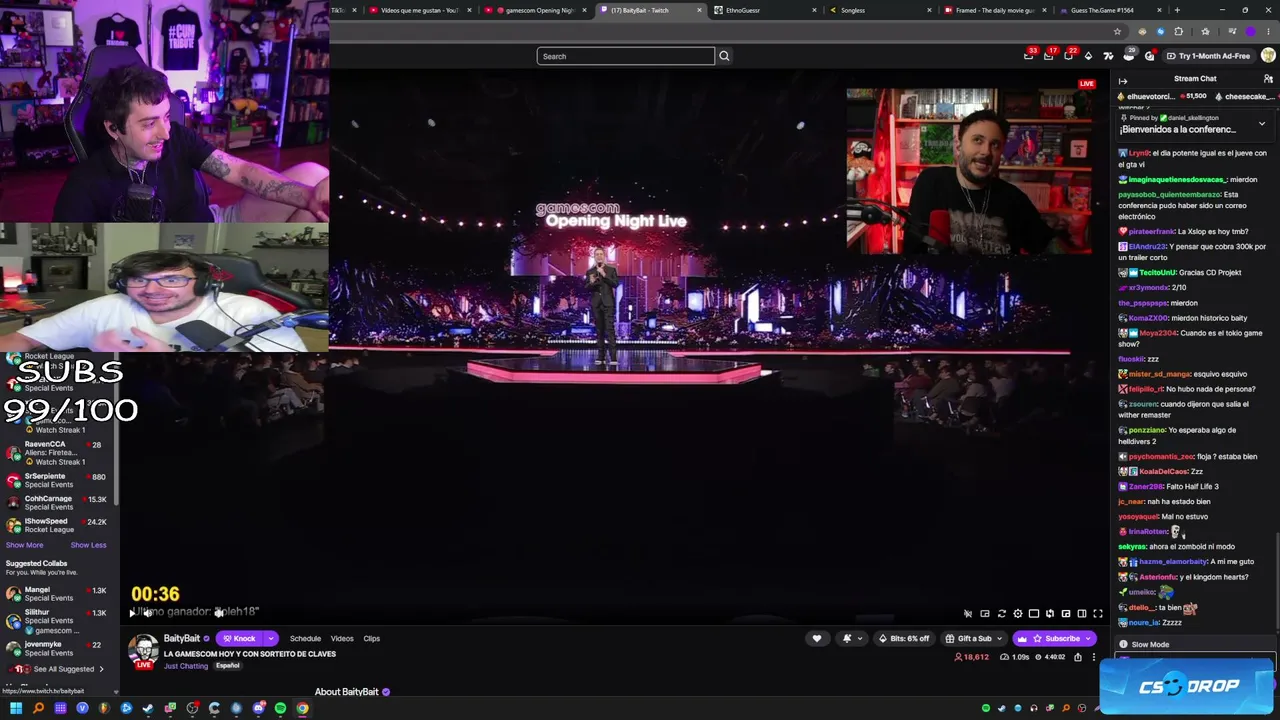Open Silithur's channel in Suggested Collabs
Image resolution: width=1280 pixels, height=720 pixels.
click(58, 622)
